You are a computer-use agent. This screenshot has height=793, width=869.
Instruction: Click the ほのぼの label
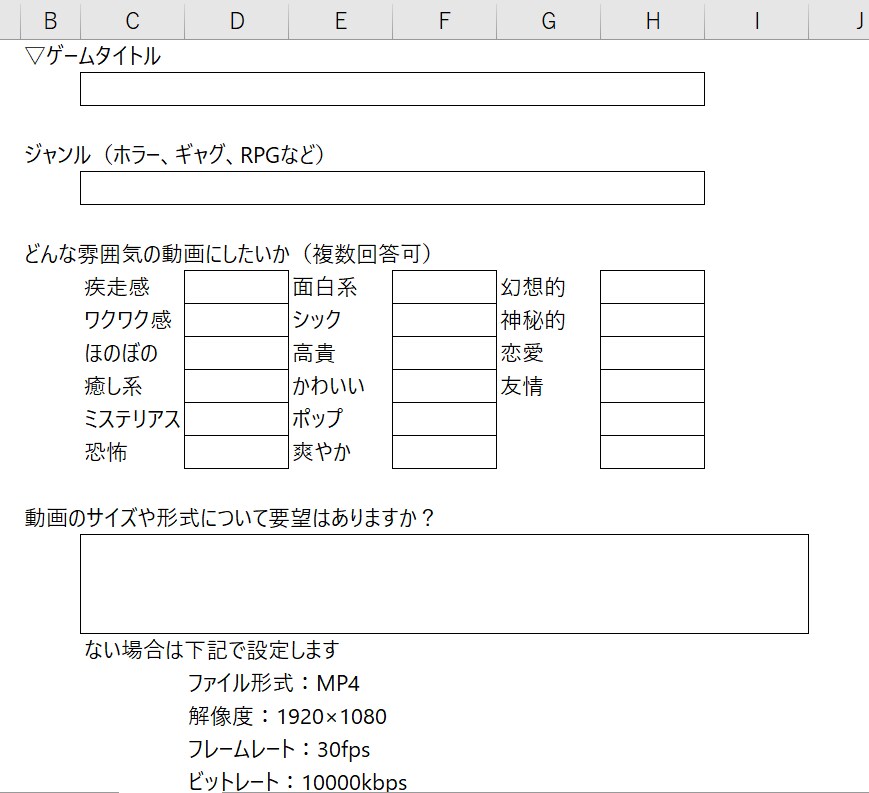pos(121,353)
